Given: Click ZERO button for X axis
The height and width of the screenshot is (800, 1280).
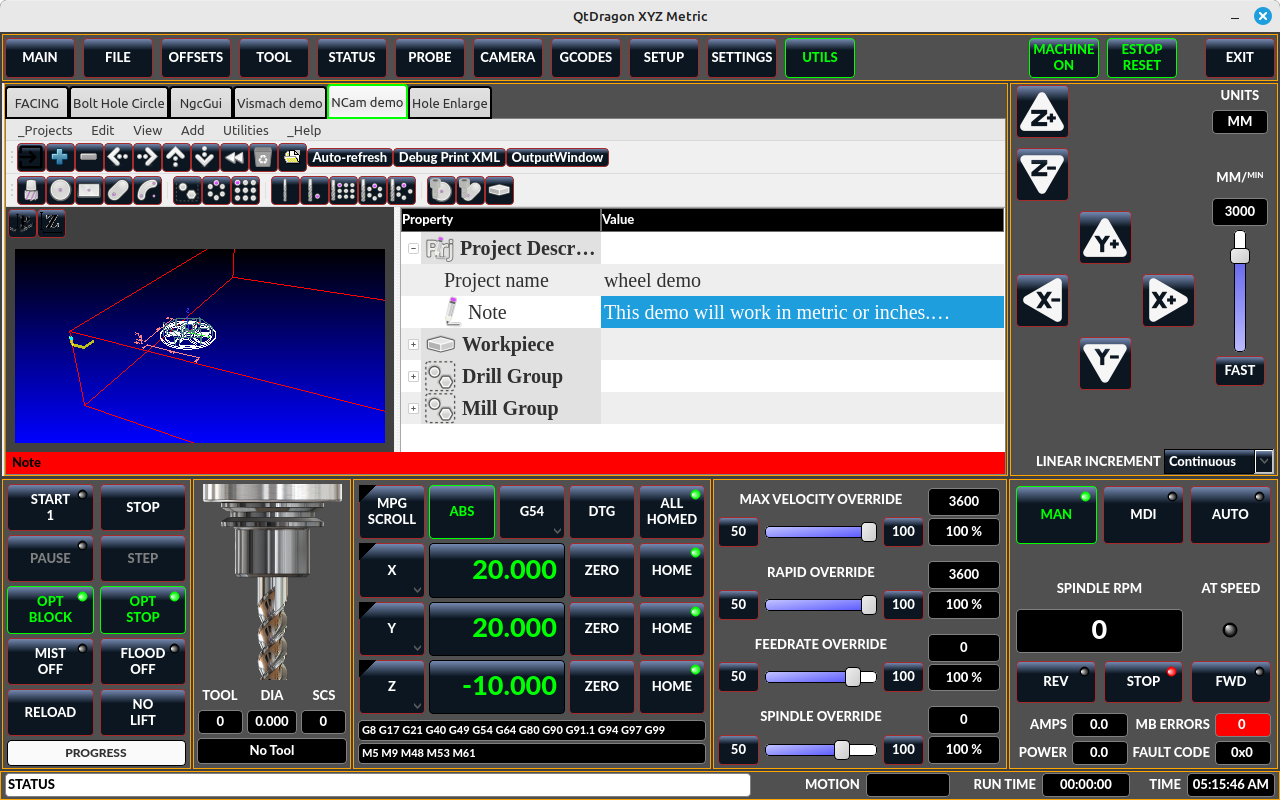Looking at the screenshot, I should [x=602, y=570].
